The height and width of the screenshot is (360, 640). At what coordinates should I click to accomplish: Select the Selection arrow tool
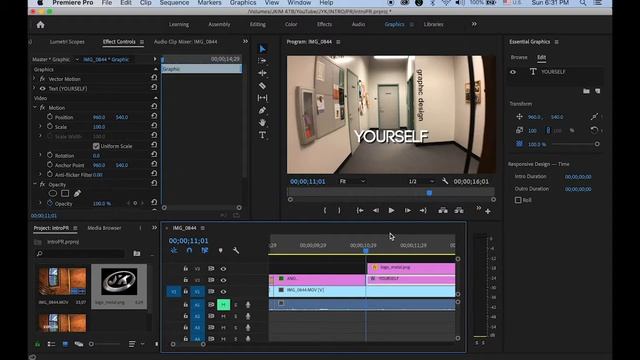point(262,49)
